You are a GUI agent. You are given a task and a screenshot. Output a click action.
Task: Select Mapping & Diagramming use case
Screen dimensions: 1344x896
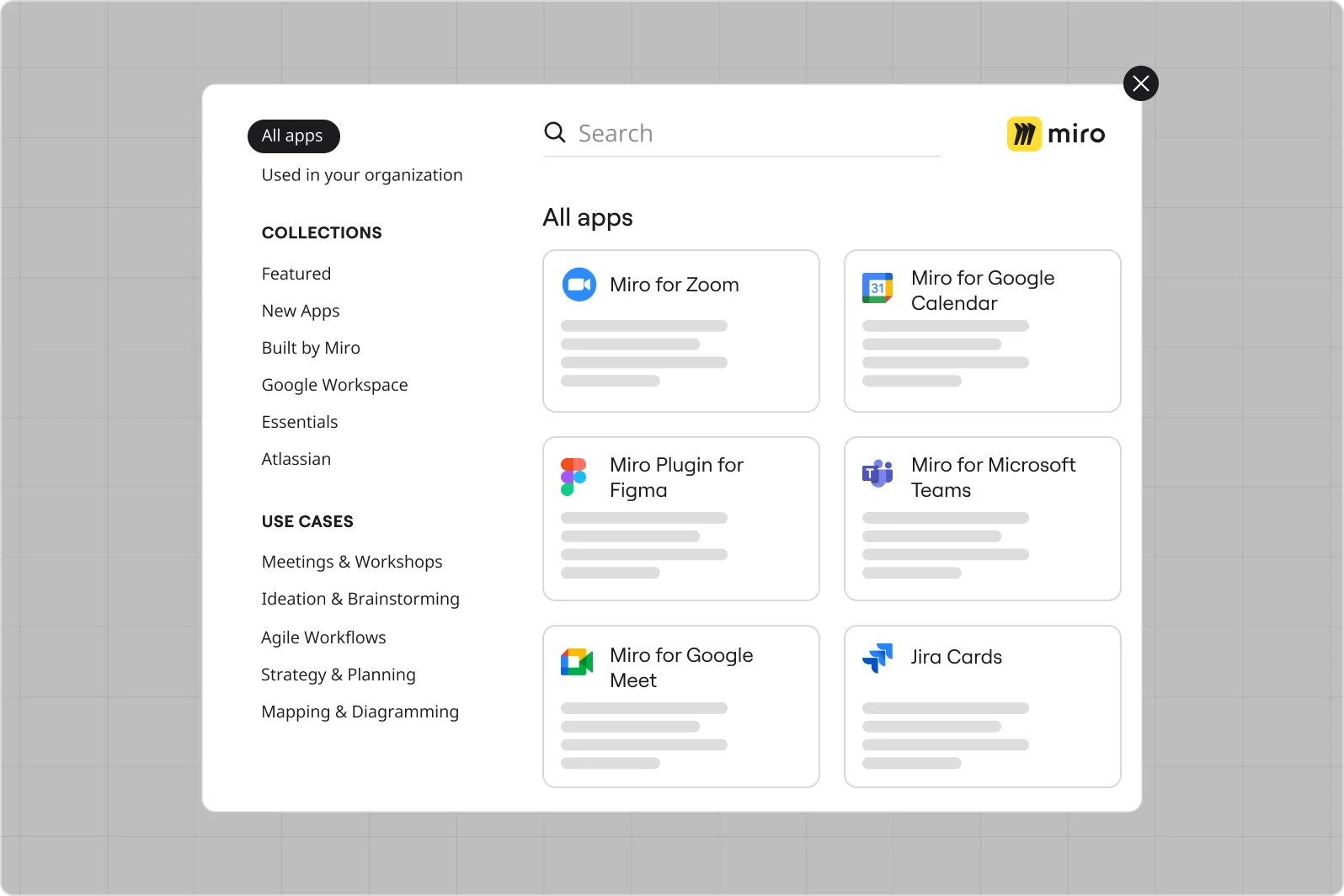click(360, 712)
